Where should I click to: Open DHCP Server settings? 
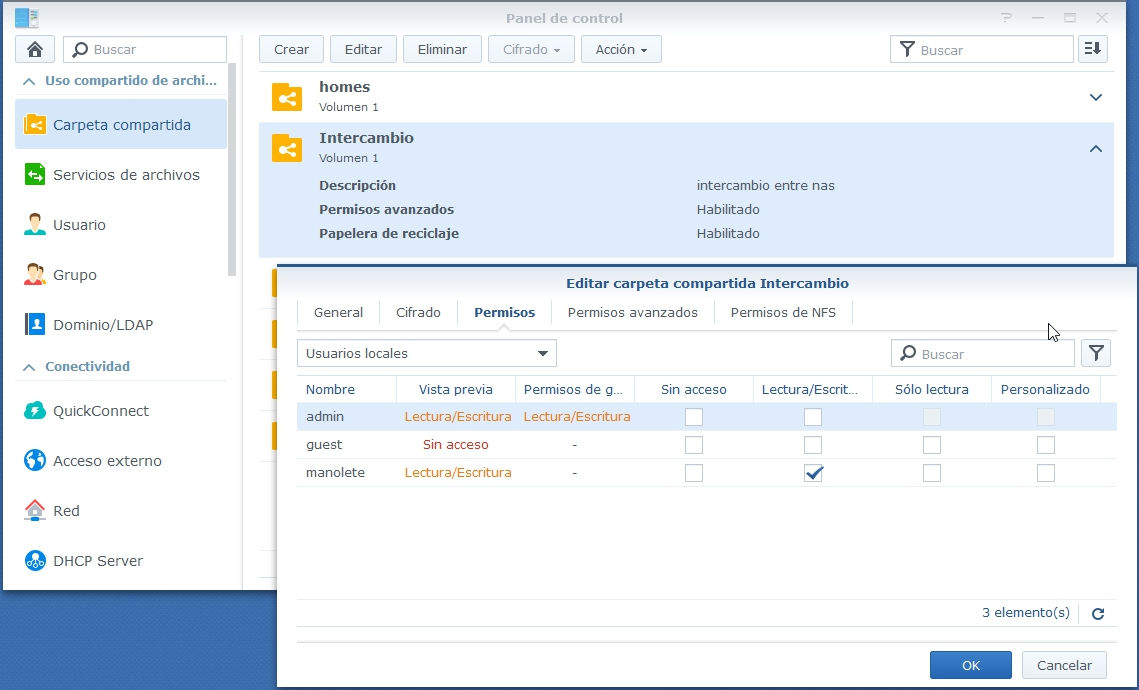tap(97, 561)
